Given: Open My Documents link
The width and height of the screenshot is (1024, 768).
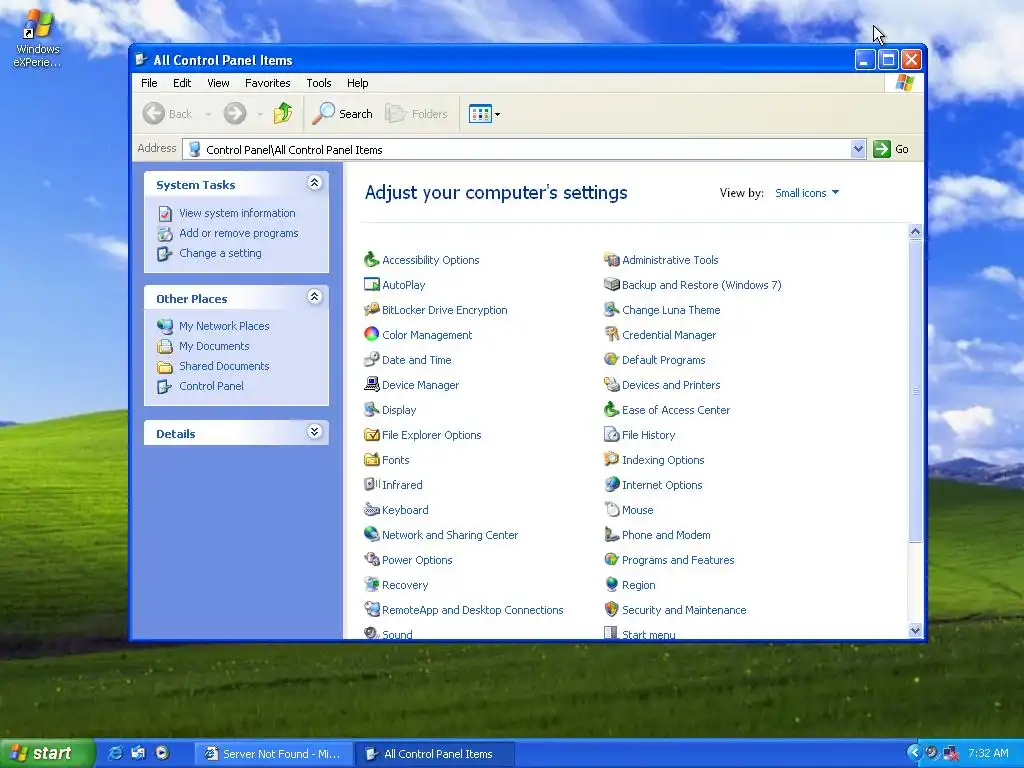Looking at the screenshot, I should click(x=214, y=346).
